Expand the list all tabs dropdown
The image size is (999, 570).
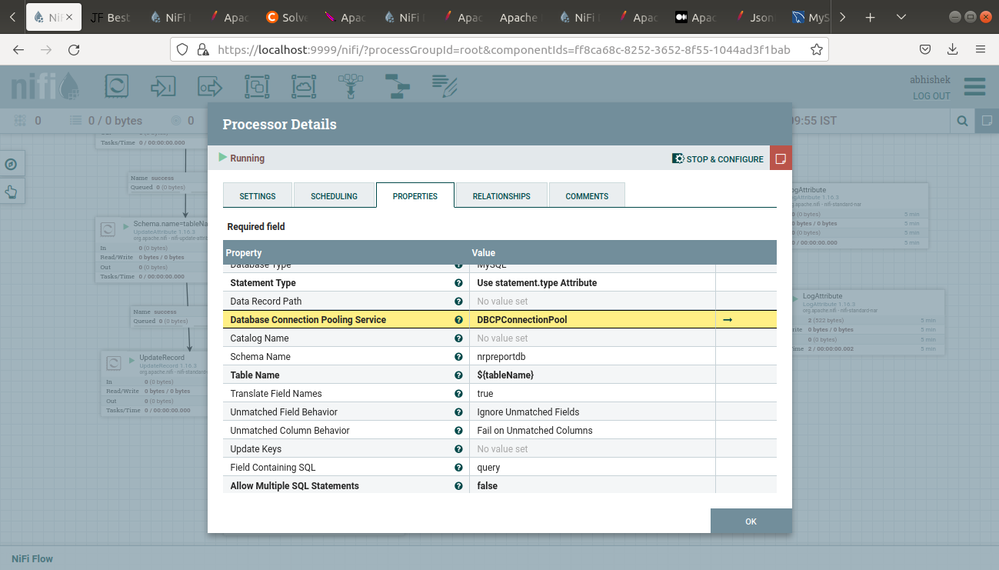tap(901, 17)
